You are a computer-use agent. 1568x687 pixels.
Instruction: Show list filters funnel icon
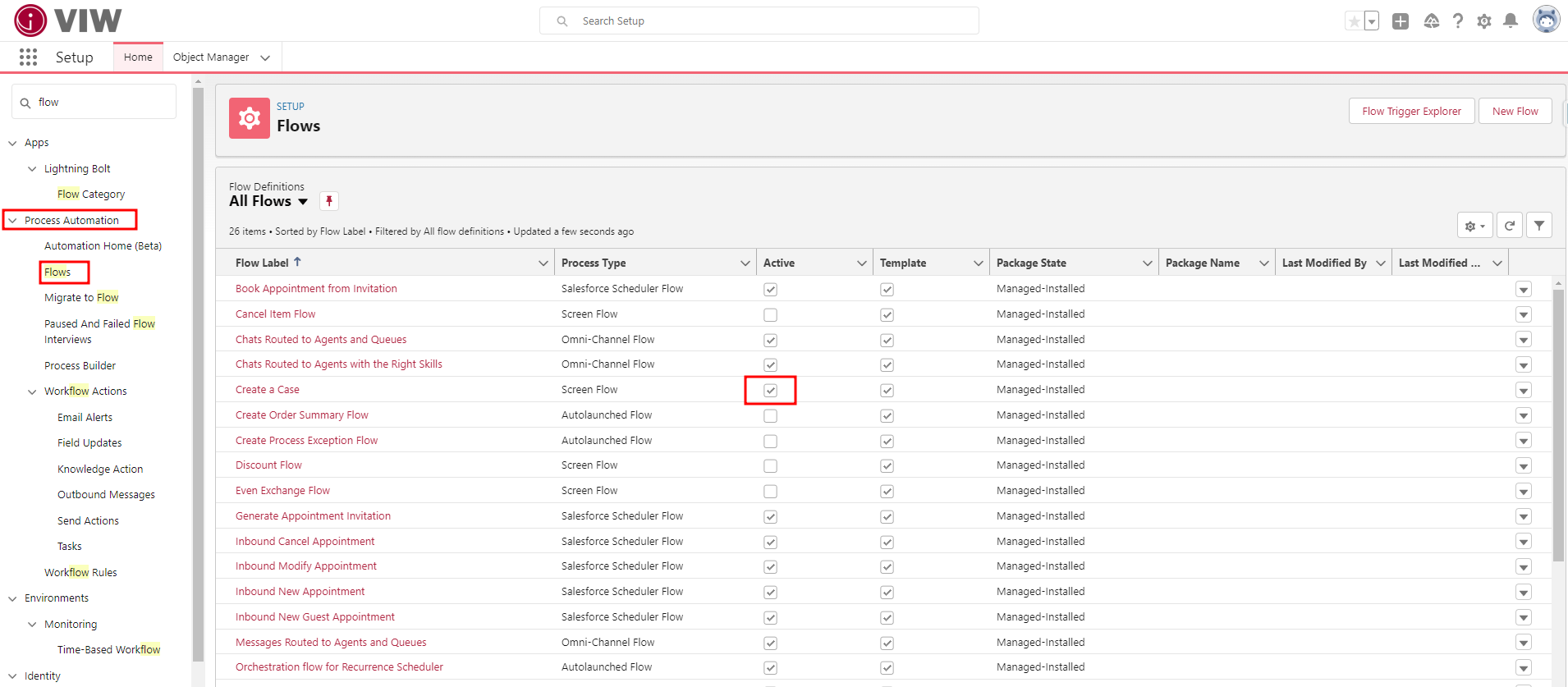click(x=1539, y=226)
